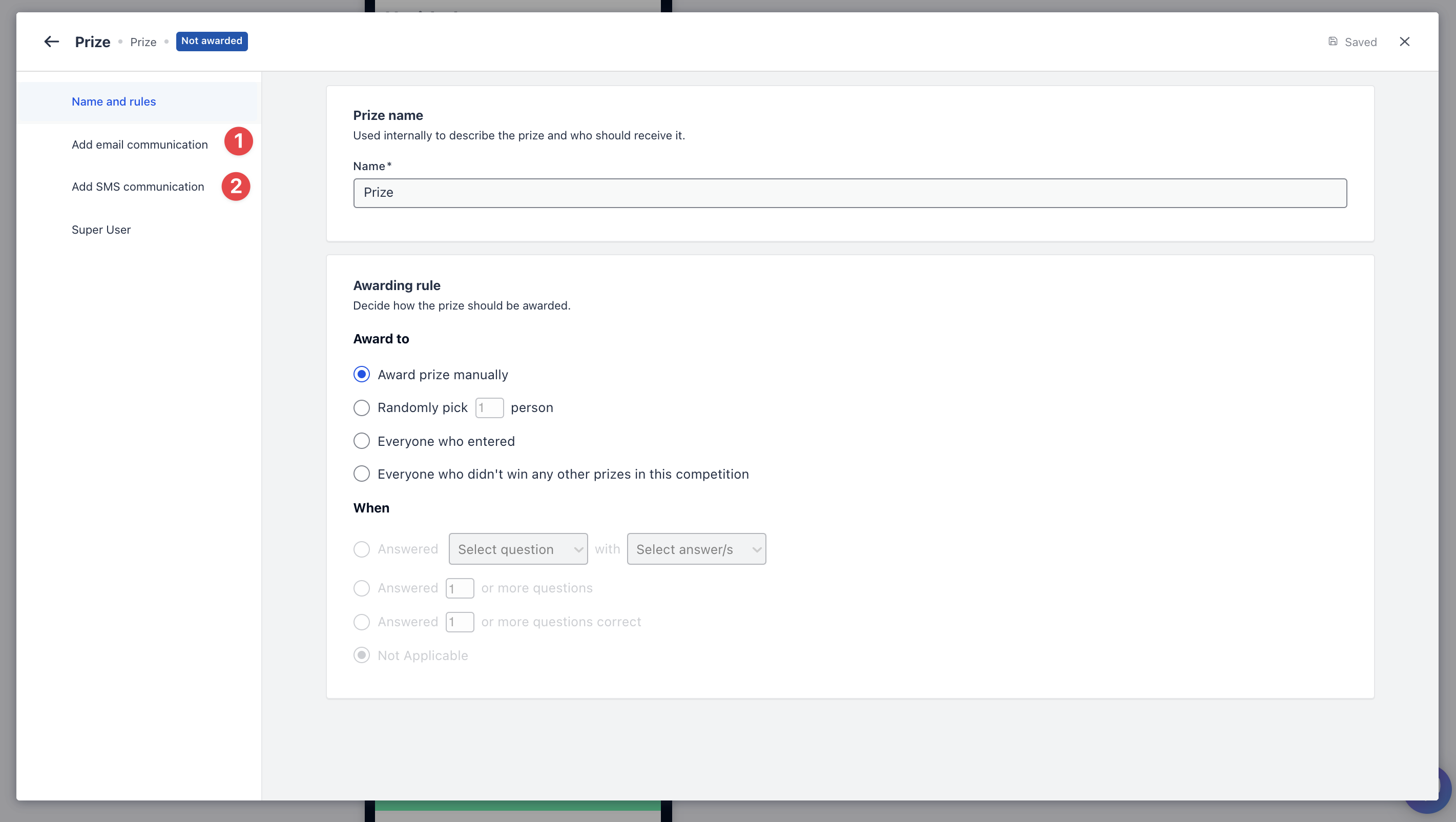Open the Super User section

coord(101,230)
